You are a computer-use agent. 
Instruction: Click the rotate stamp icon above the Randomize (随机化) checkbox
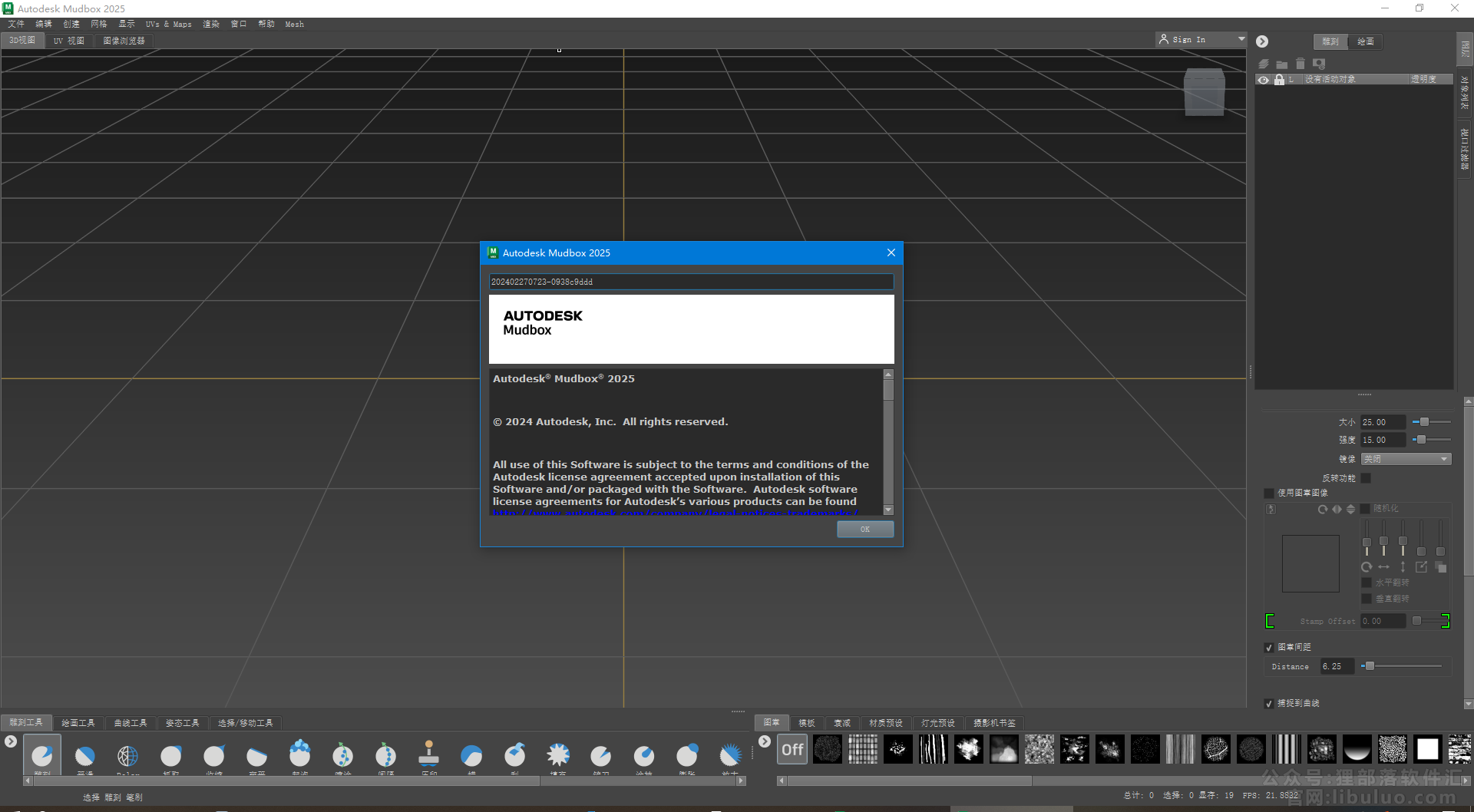click(x=1322, y=509)
